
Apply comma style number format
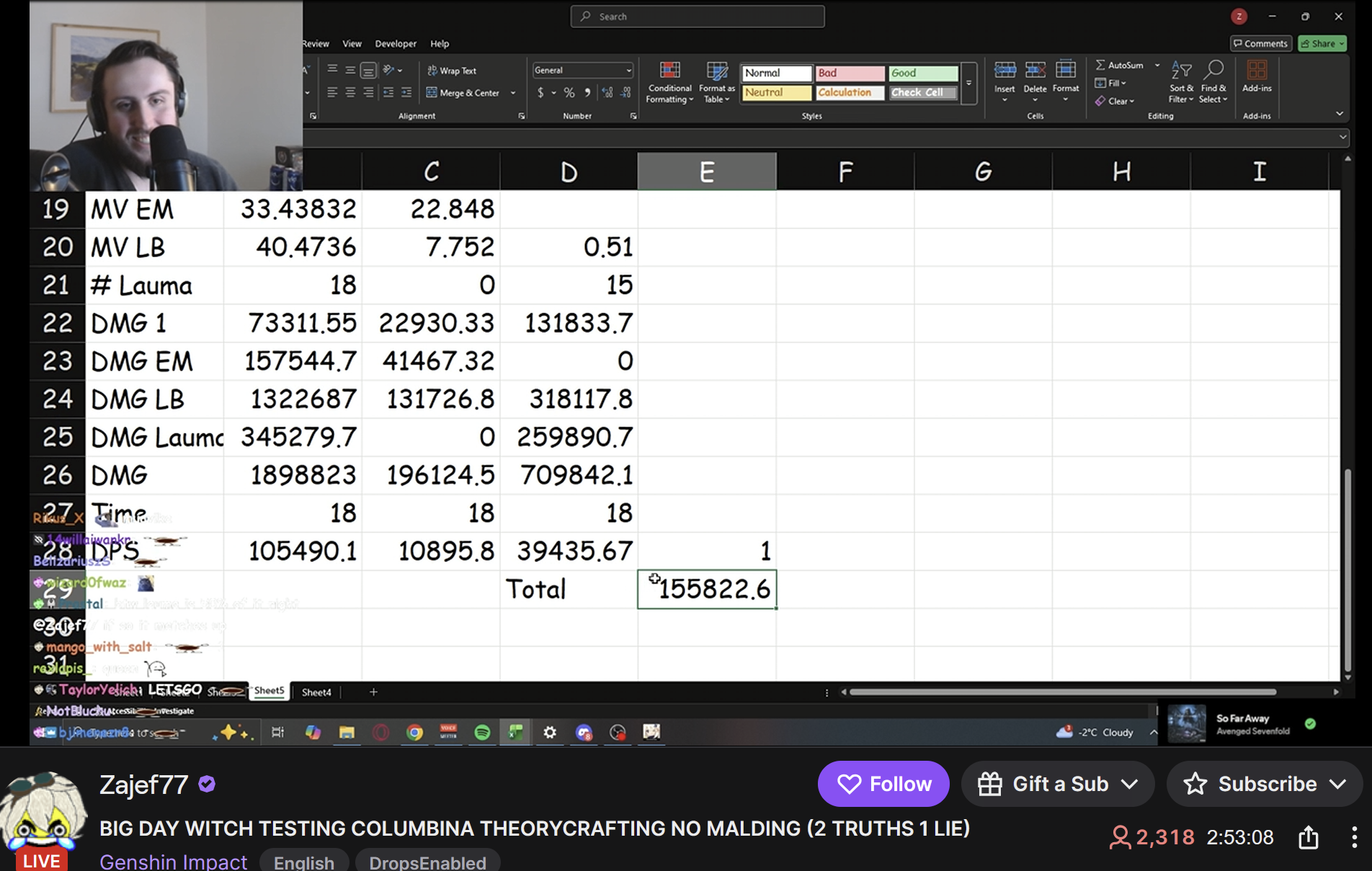587,92
